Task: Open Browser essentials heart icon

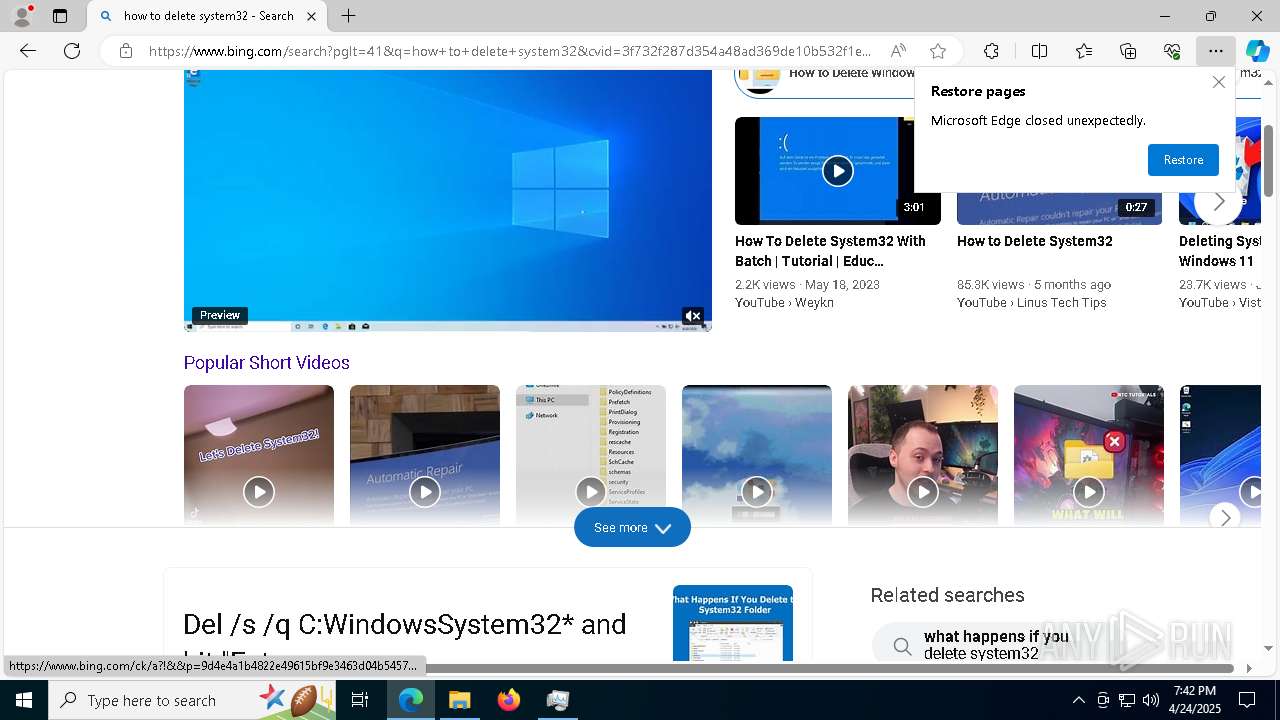Action: pos(1172,51)
